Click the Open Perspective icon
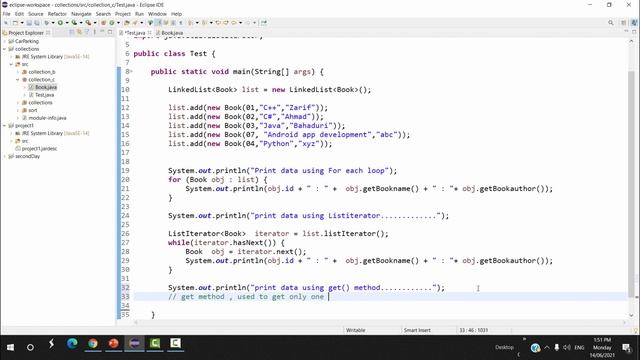The image size is (640, 360). 623,23
